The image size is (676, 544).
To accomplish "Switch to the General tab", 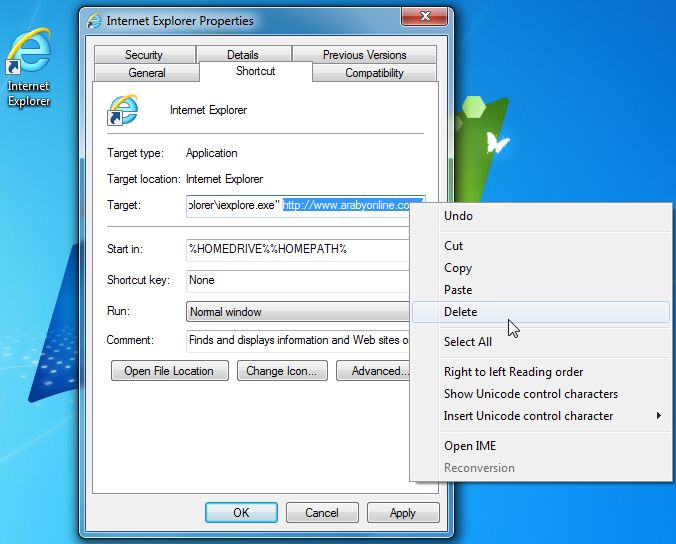I will [x=147, y=72].
